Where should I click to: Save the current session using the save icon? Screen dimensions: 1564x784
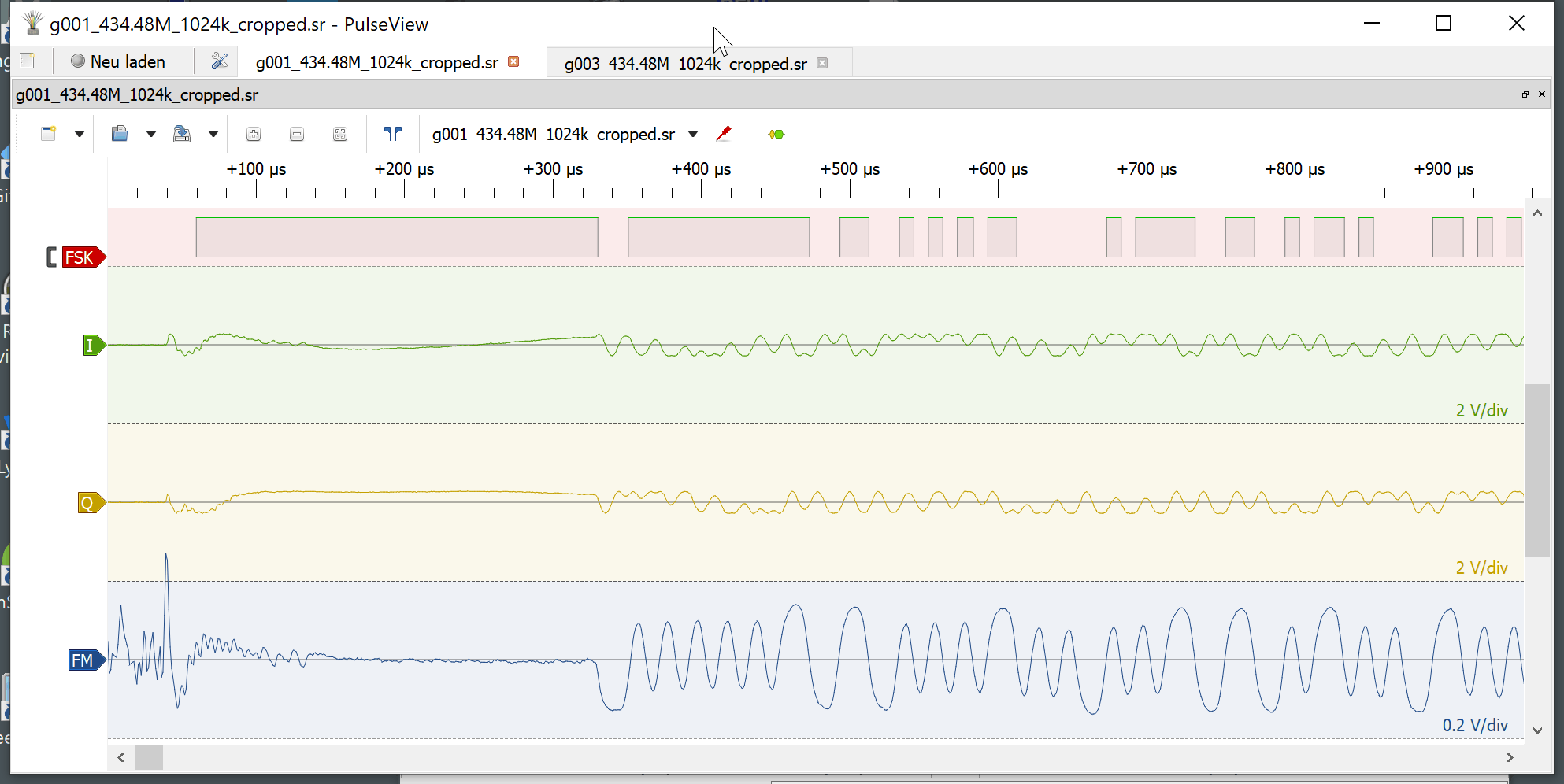click(x=182, y=134)
